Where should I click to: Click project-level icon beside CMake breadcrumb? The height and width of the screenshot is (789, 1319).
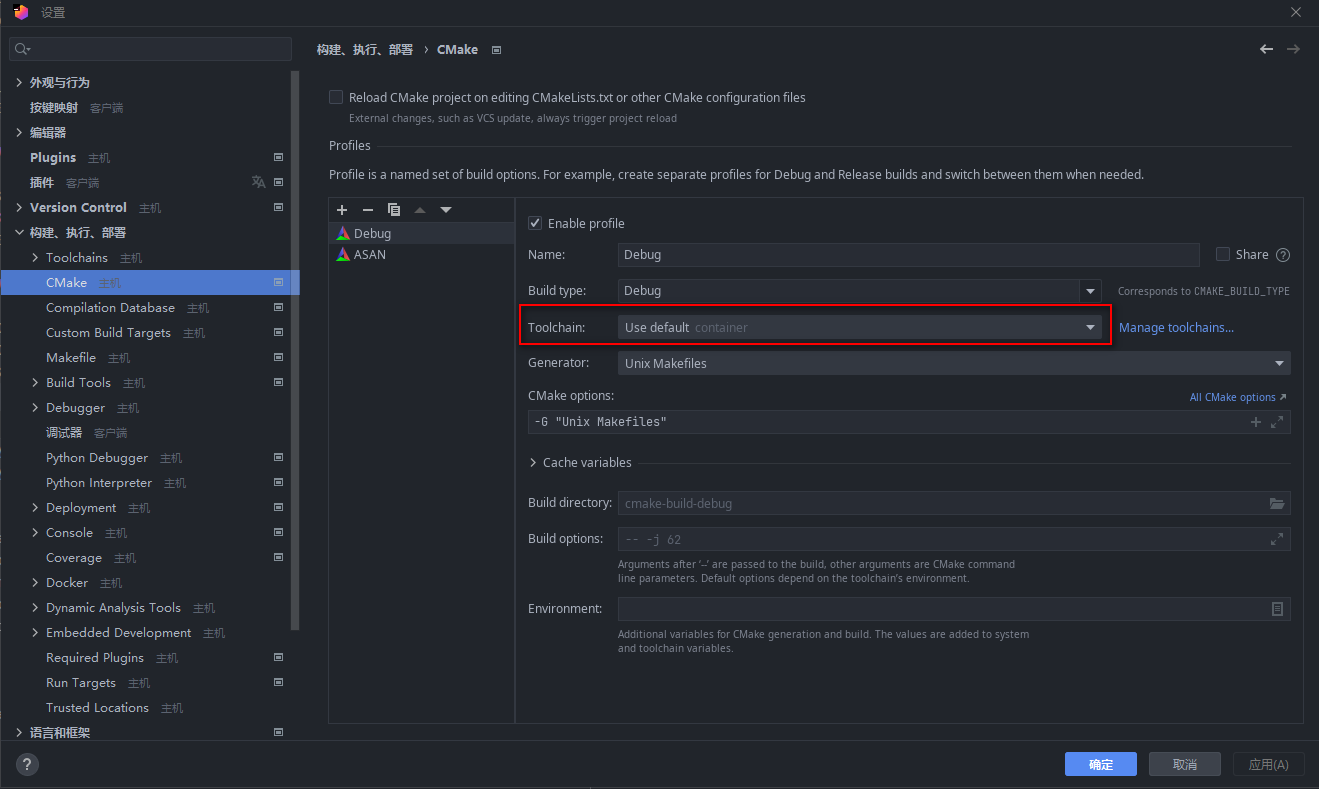[x=497, y=49]
